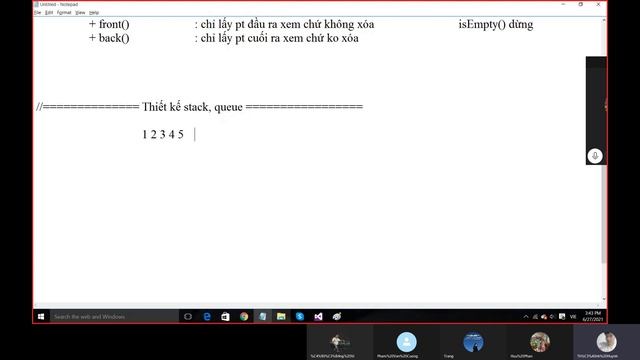Click the text 'isEmpty() dừng'

tap(496, 24)
